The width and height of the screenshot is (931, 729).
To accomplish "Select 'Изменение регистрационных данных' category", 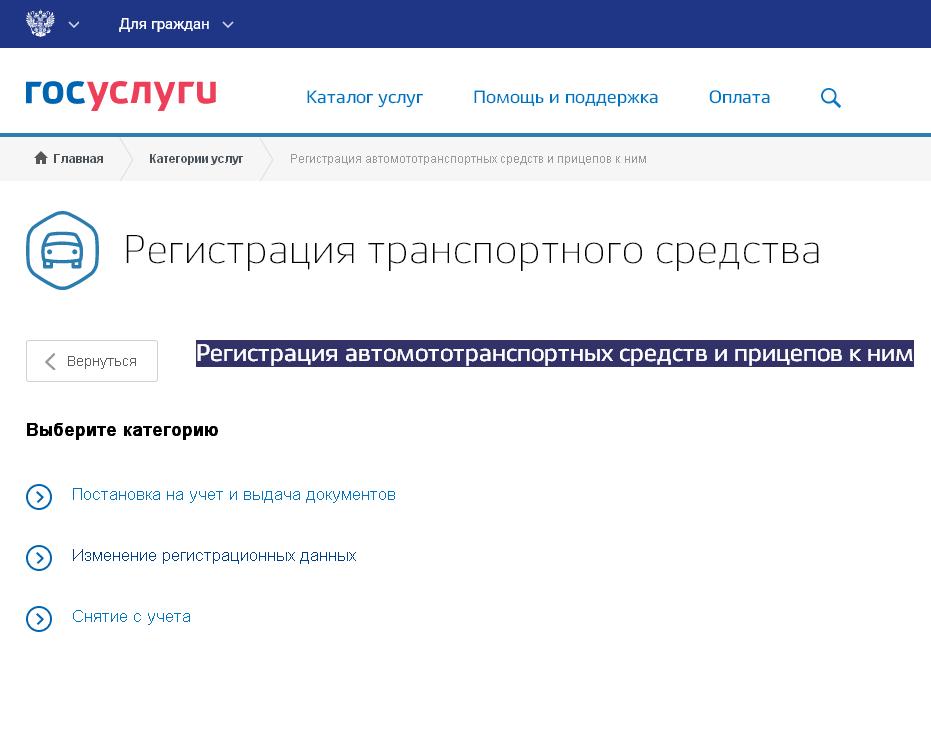I will 214,556.
